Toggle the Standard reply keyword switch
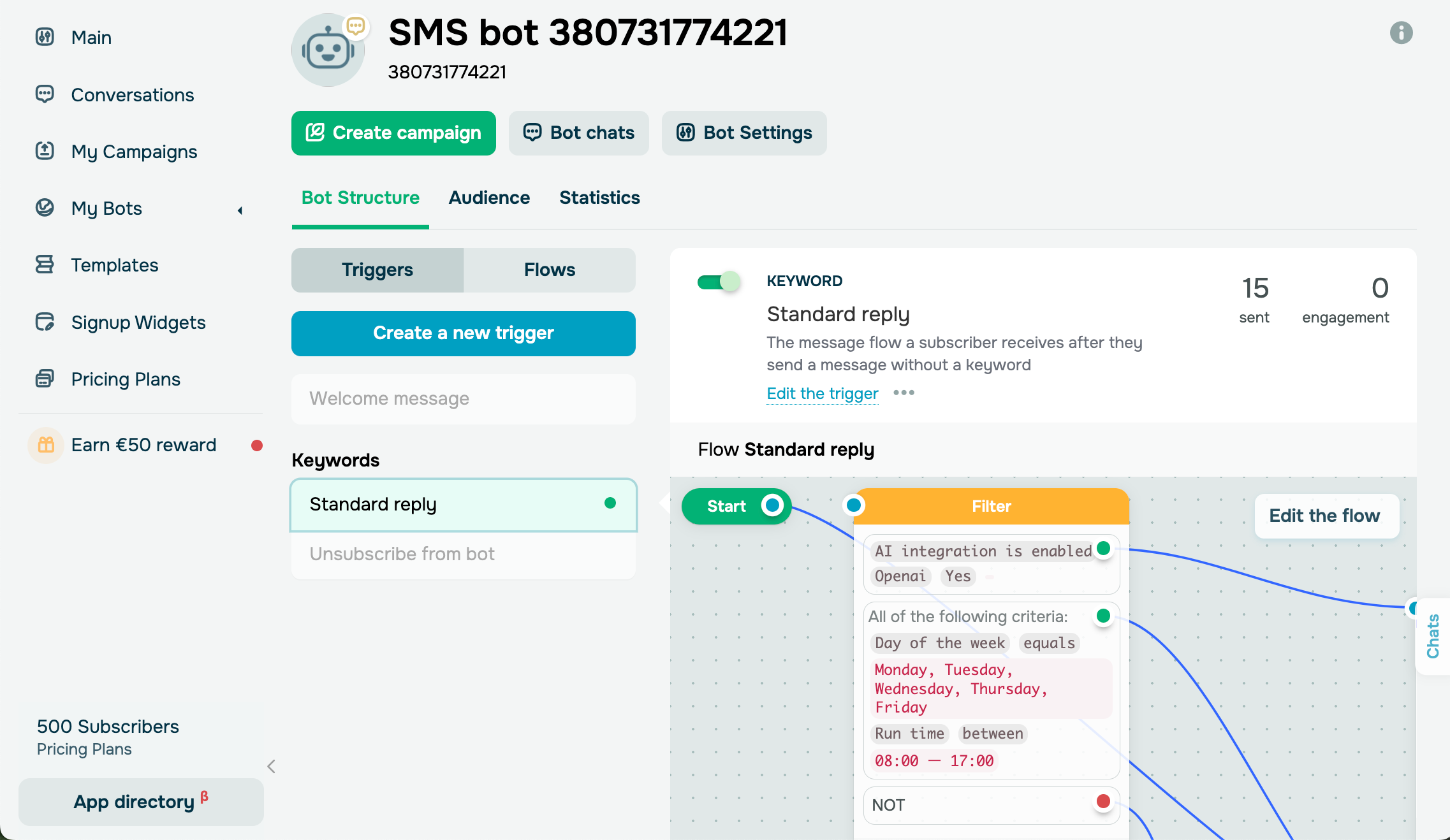Image resolution: width=1450 pixels, height=840 pixels. [x=719, y=282]
